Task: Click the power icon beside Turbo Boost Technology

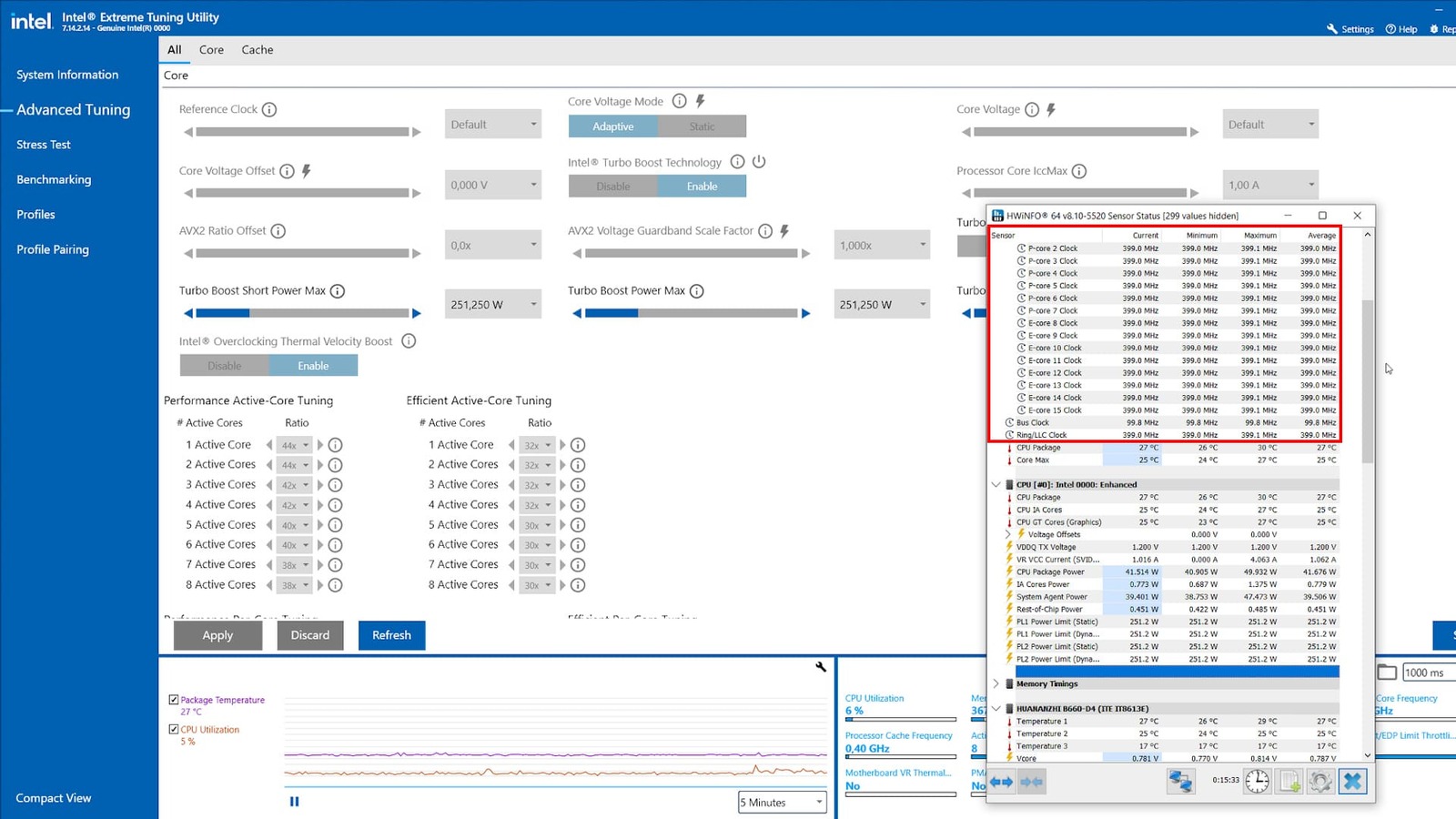Action: pyautogui.click(x=759, y=162)
